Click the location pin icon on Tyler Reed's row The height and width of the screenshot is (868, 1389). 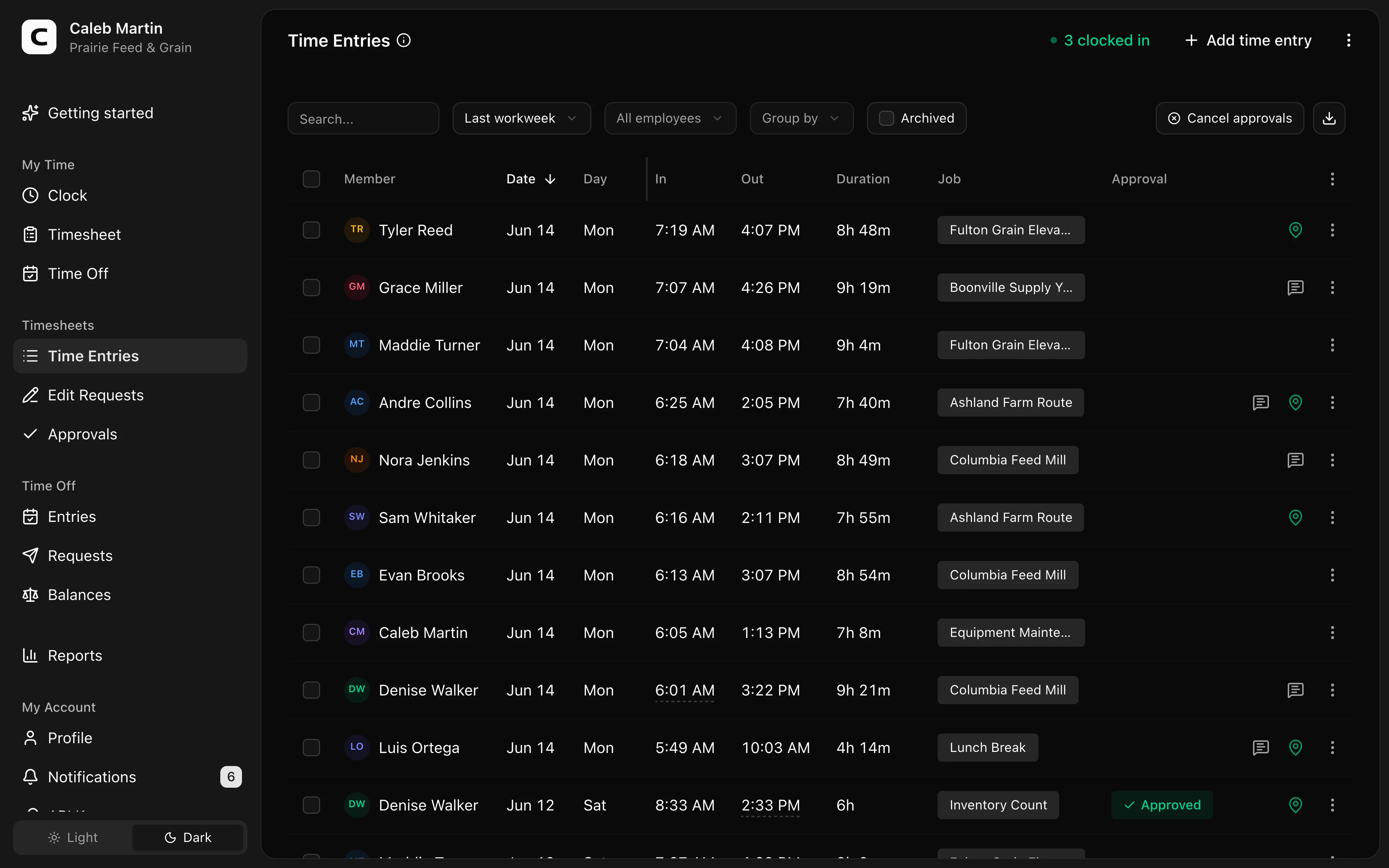click(x=1295, y=230)
